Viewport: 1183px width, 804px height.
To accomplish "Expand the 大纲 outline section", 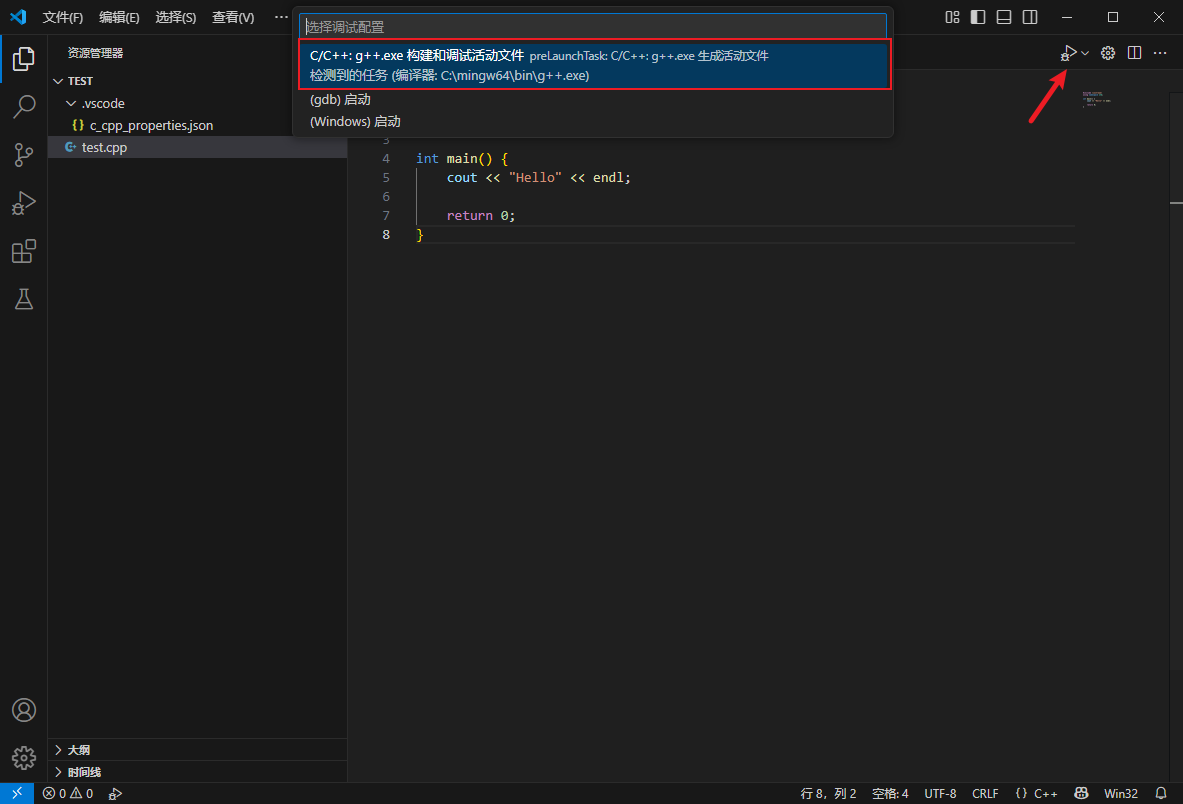I will pos(197,750).
